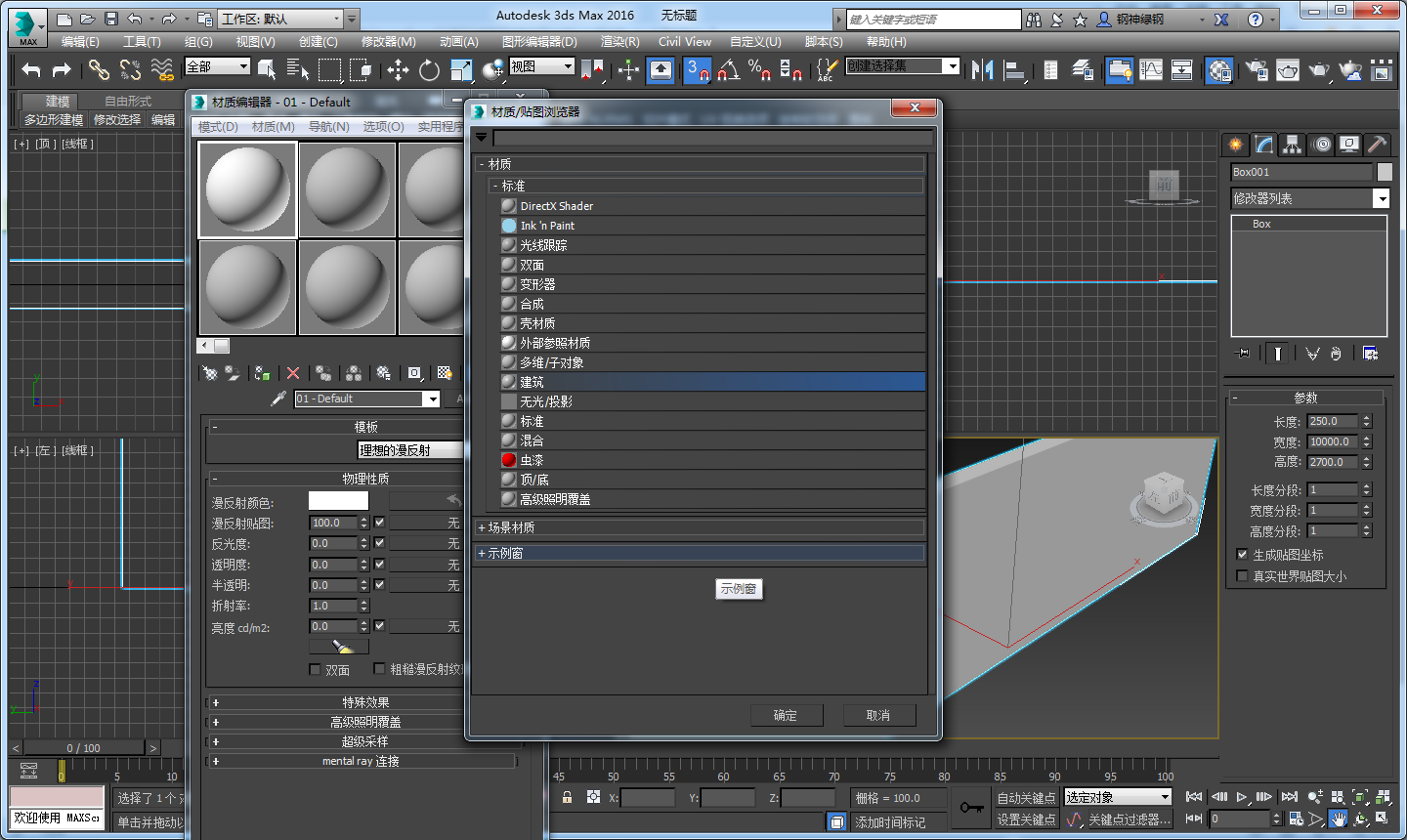Click the 设置关键点 button
1407x840 pixels.
click(1026, 819)
